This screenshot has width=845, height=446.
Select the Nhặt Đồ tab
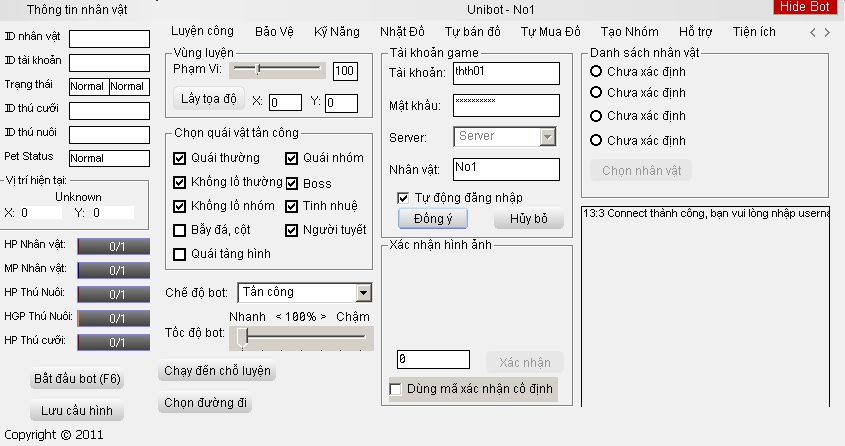(x=402, y=32)
